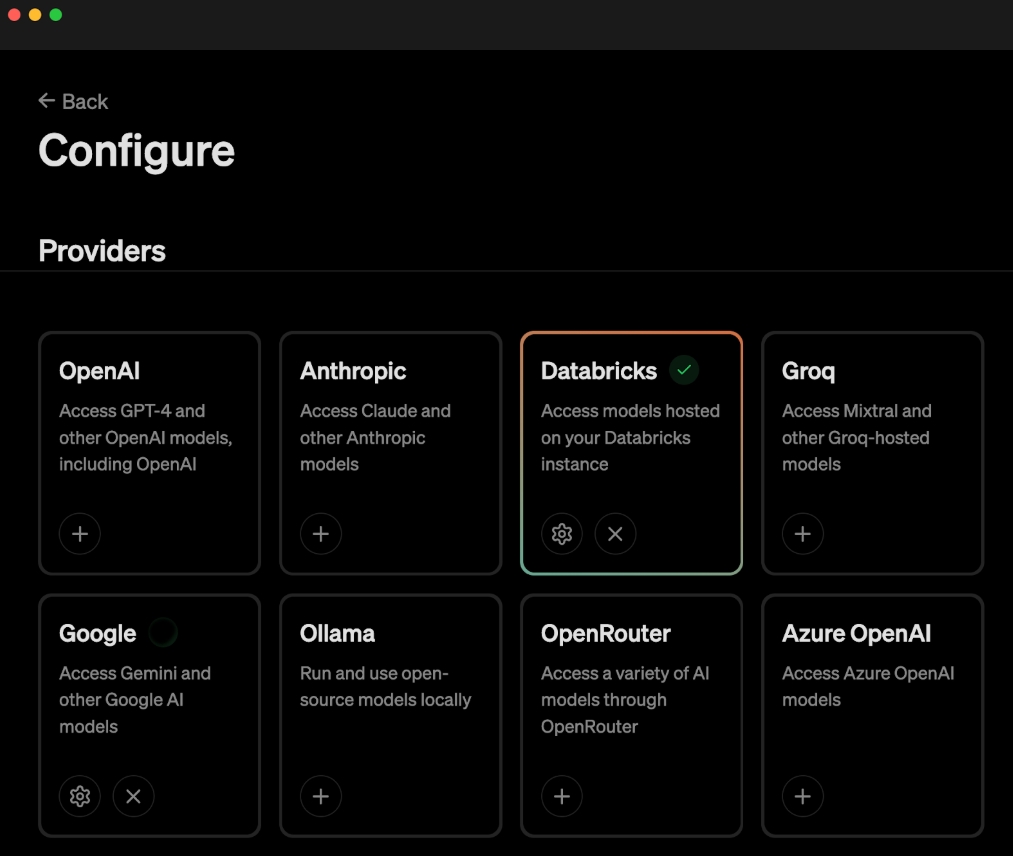Click 'Access Claude and other Anthropic models' text
1013x856 pixels.
pos(375,437)
